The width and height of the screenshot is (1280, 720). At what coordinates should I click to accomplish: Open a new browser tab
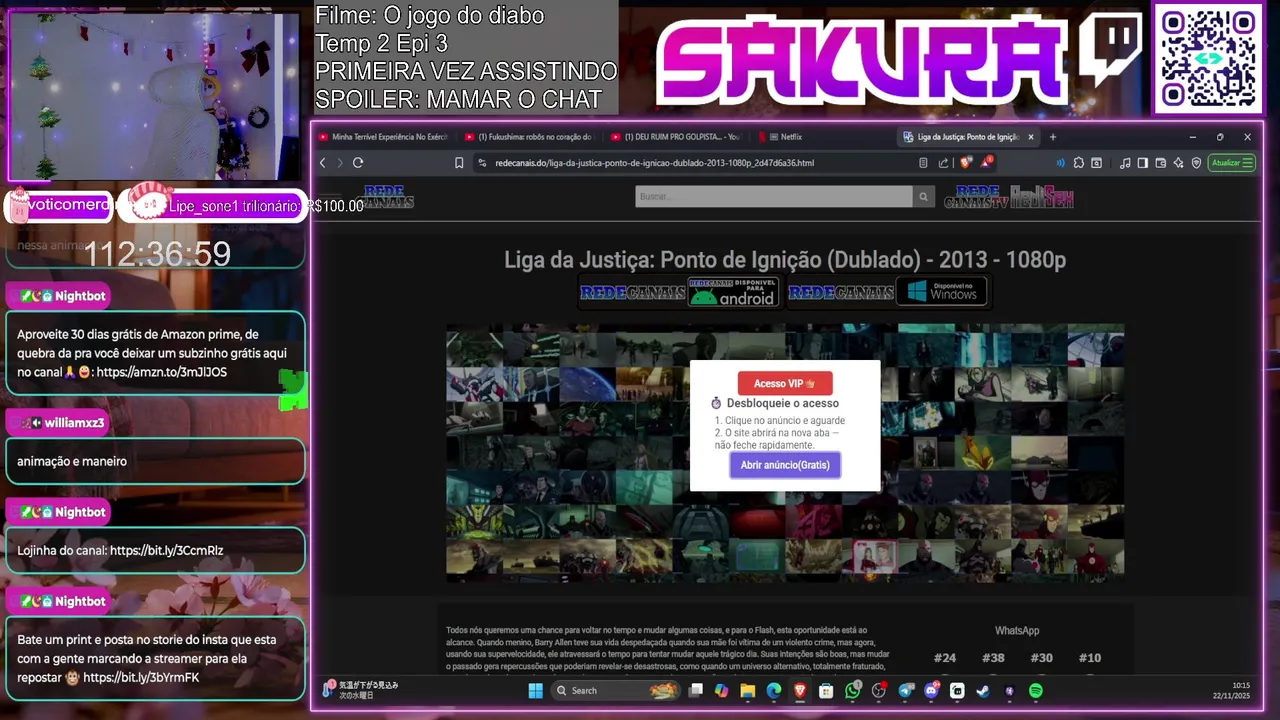(1052, 137)
